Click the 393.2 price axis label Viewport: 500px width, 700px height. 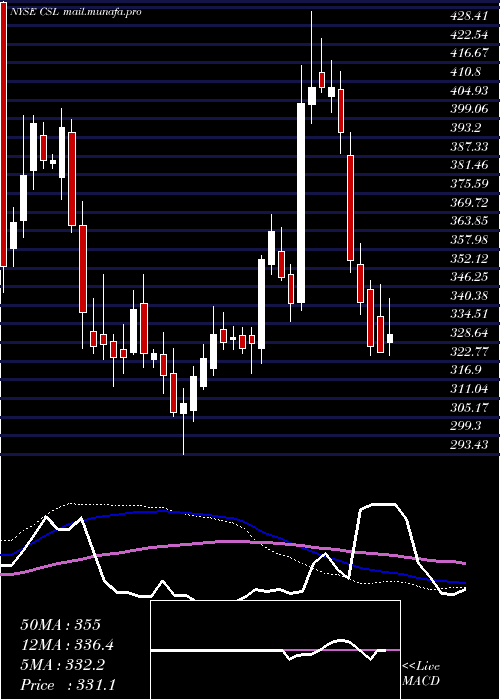point(465,128)
